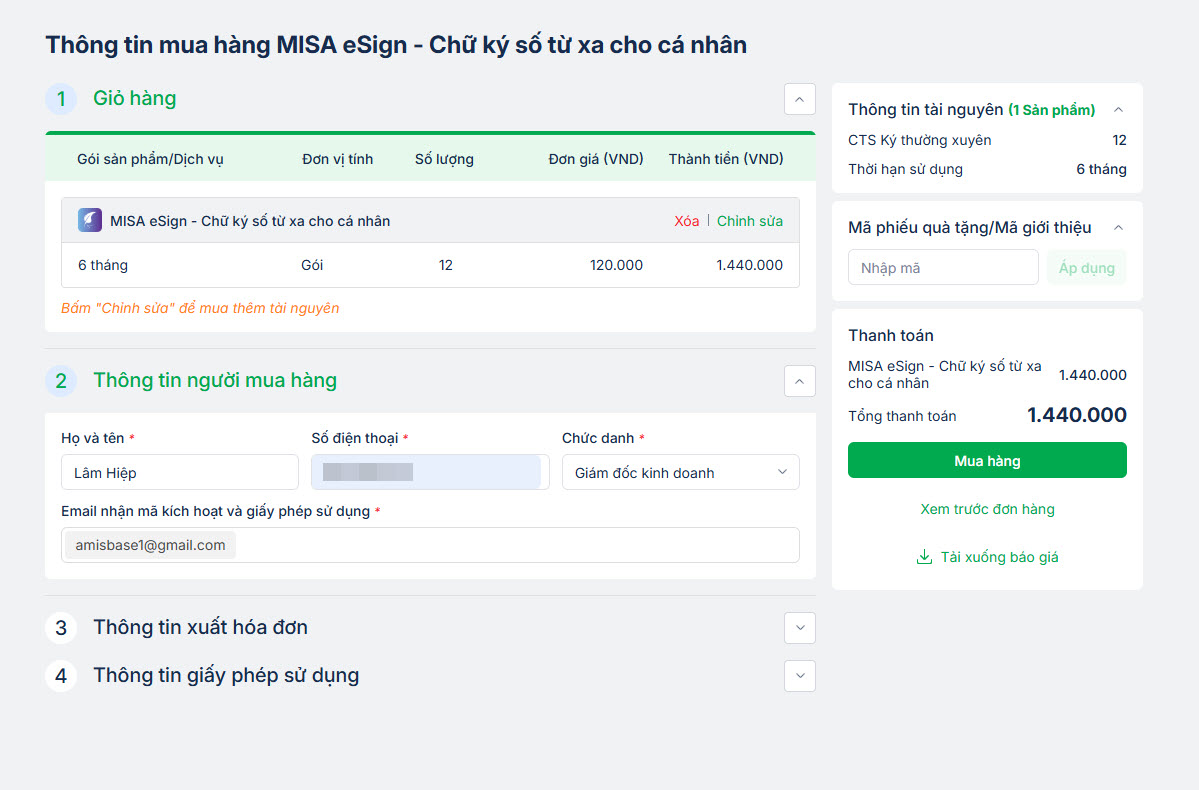
Task: Expand the Thông tin xuất hóa đơn section
Action: (799, 628)
